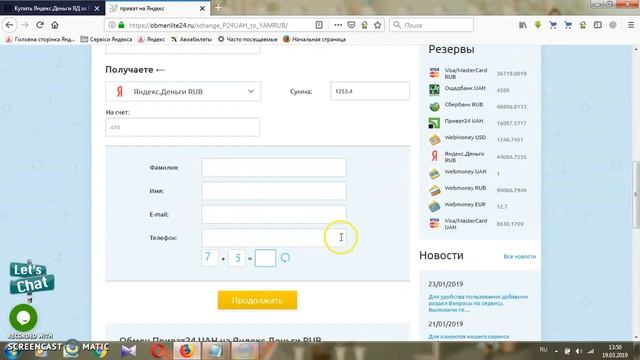Select the 'приват на Яндекс' tab
This screenshot has width=640, height=360.
pos(158,8)
